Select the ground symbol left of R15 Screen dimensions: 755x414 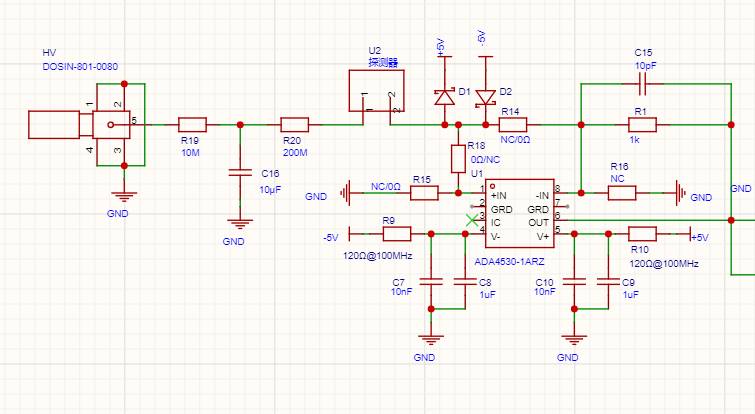(x=345, y=193)
